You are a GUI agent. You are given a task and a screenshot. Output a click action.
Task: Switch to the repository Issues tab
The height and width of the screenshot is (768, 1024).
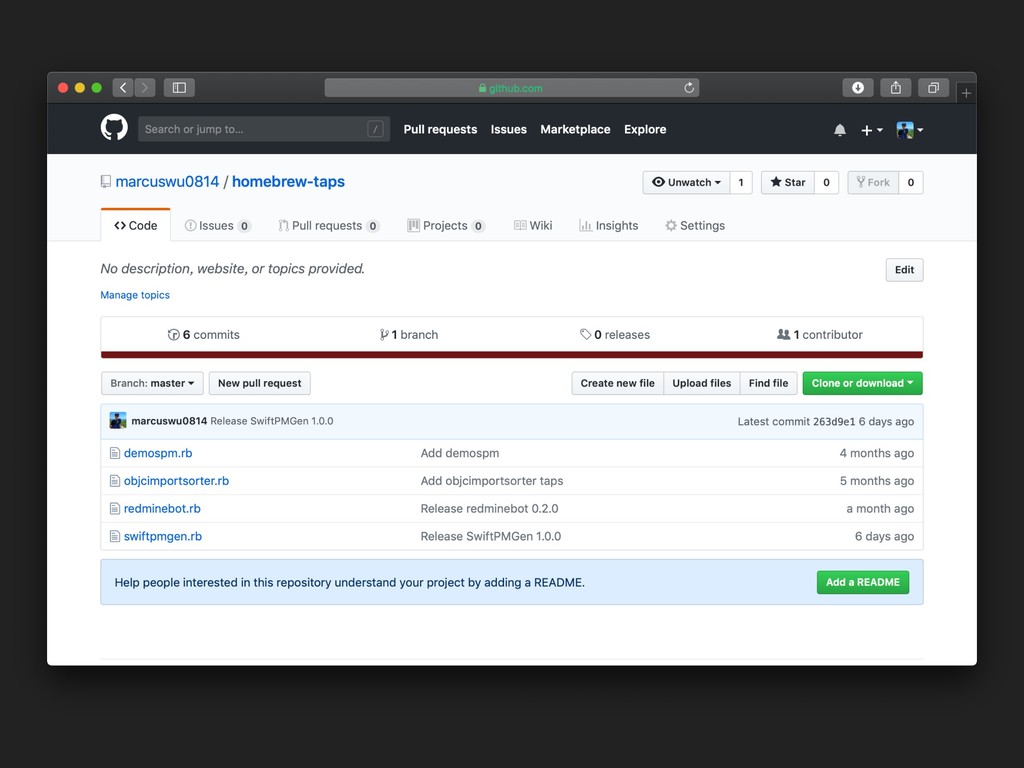coord(217,225)
